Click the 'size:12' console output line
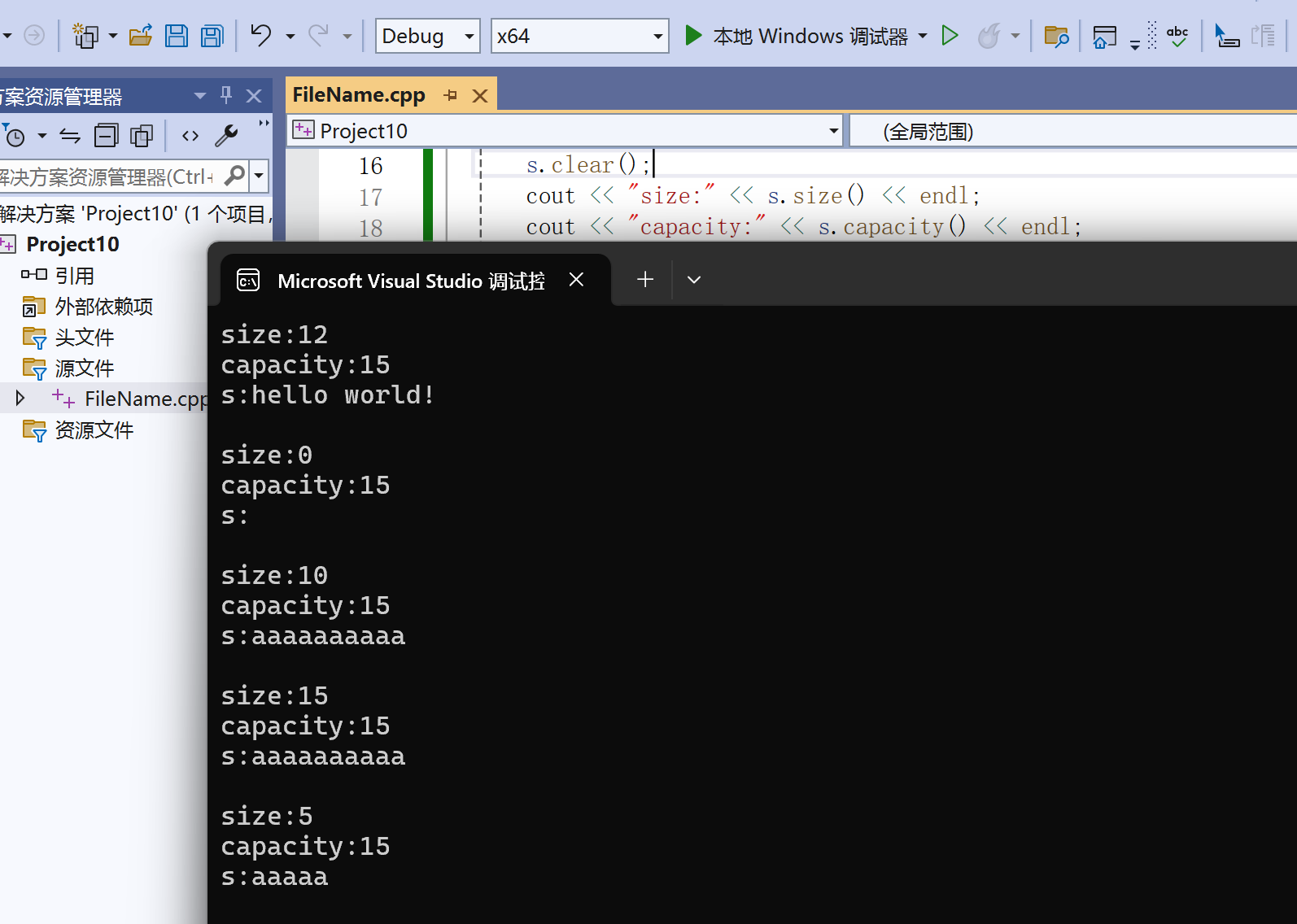 pyautogui.click(x=274, y=334)
